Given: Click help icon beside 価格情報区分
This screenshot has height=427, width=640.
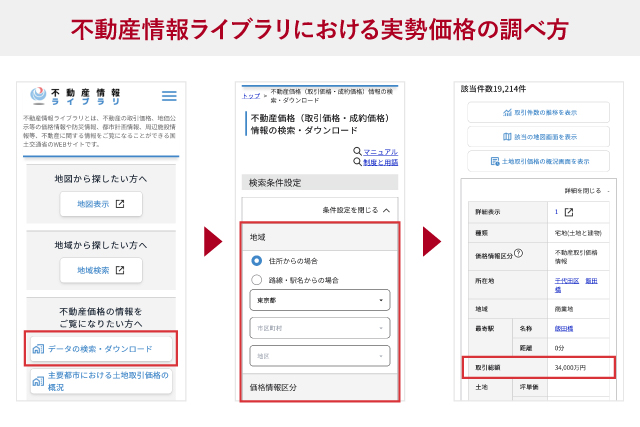Looking at the screenshot, I should tap(518, 253).
